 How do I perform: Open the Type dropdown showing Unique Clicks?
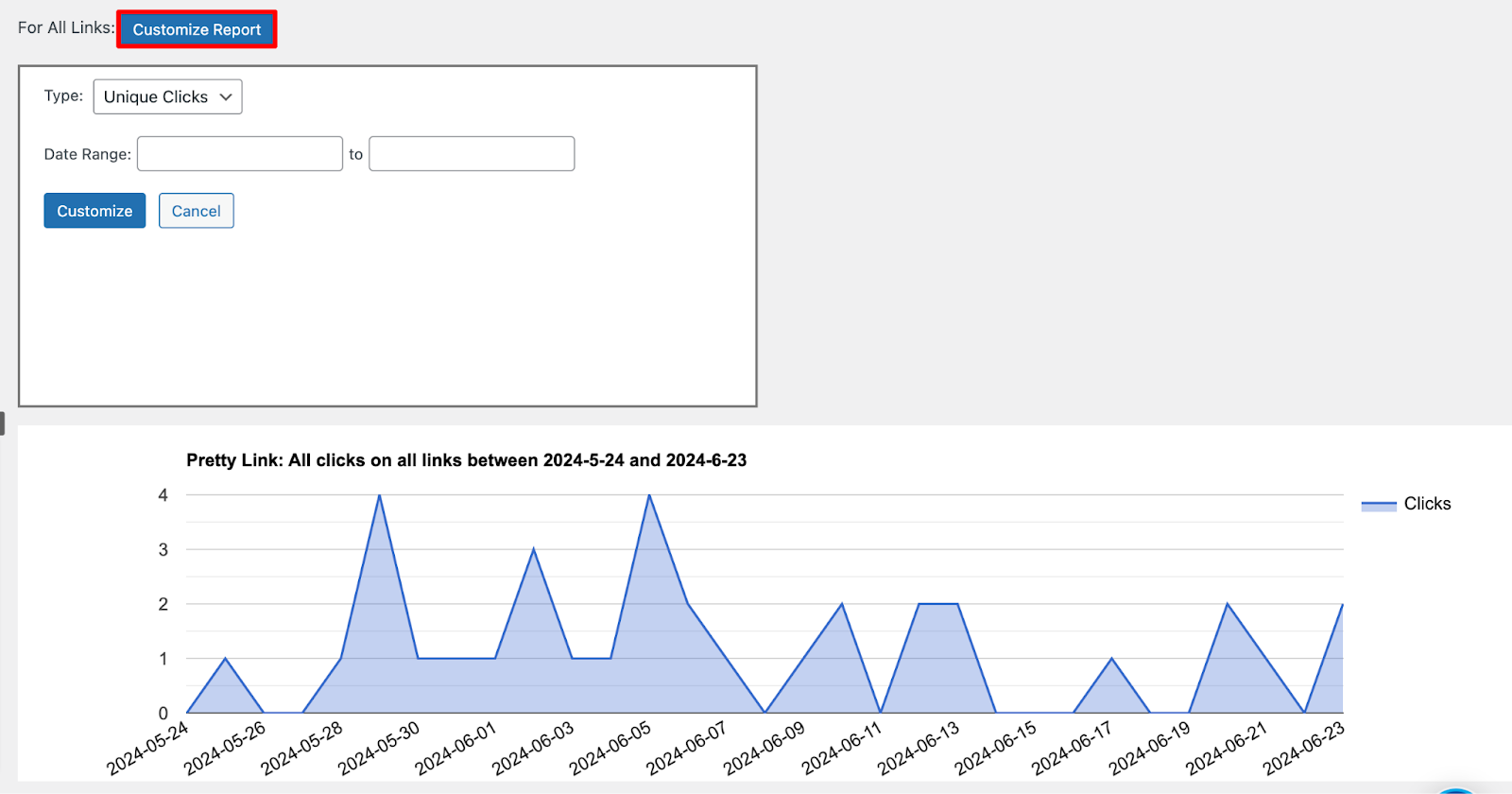167,96
